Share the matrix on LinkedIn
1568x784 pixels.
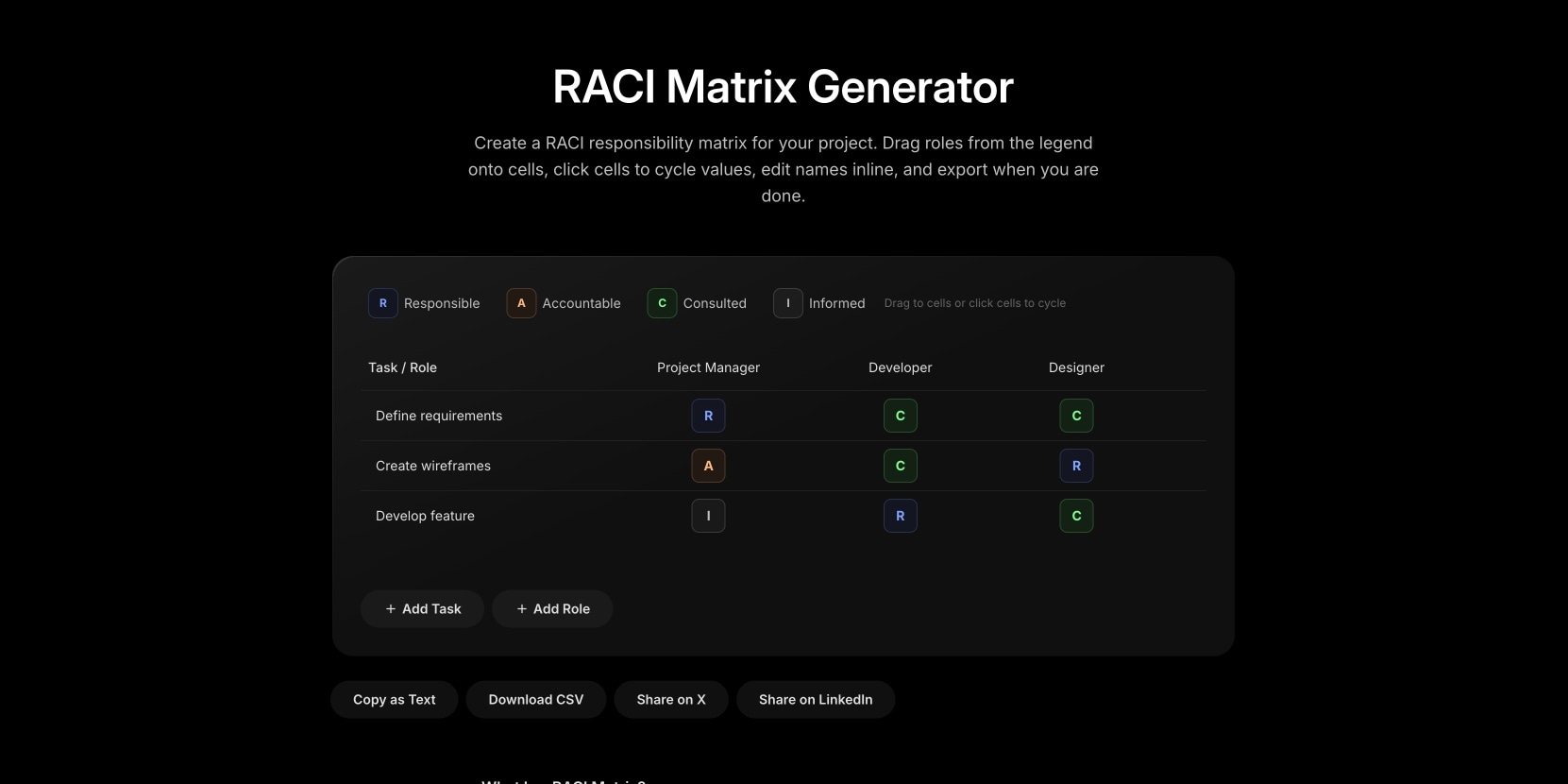tap(816, 700)
